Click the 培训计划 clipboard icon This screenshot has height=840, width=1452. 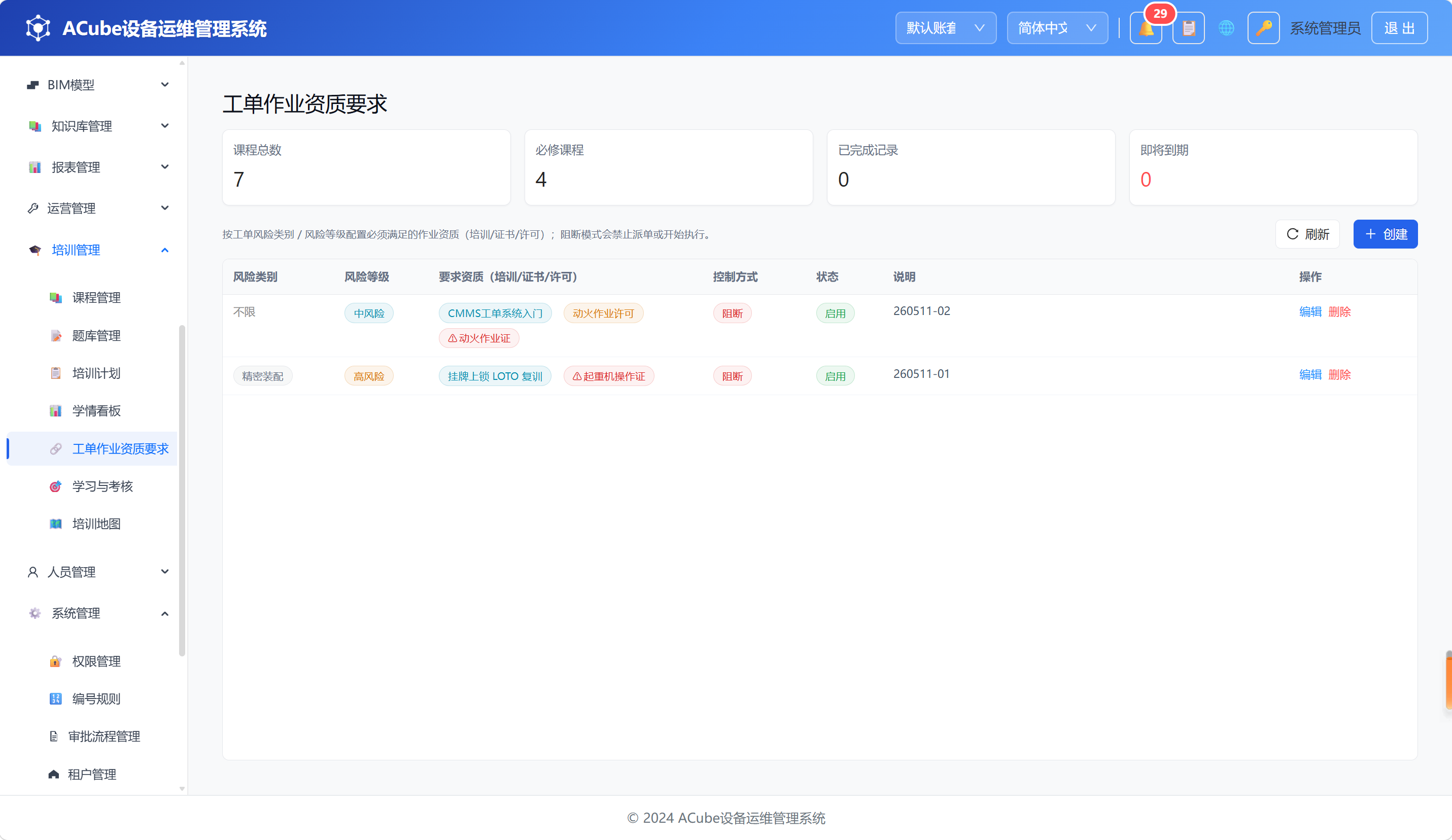click(55, 373)
